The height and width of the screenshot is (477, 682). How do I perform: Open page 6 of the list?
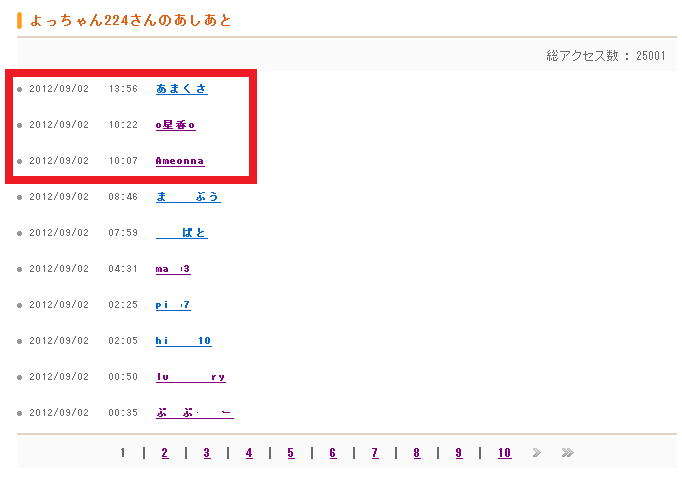coord(333,453)
